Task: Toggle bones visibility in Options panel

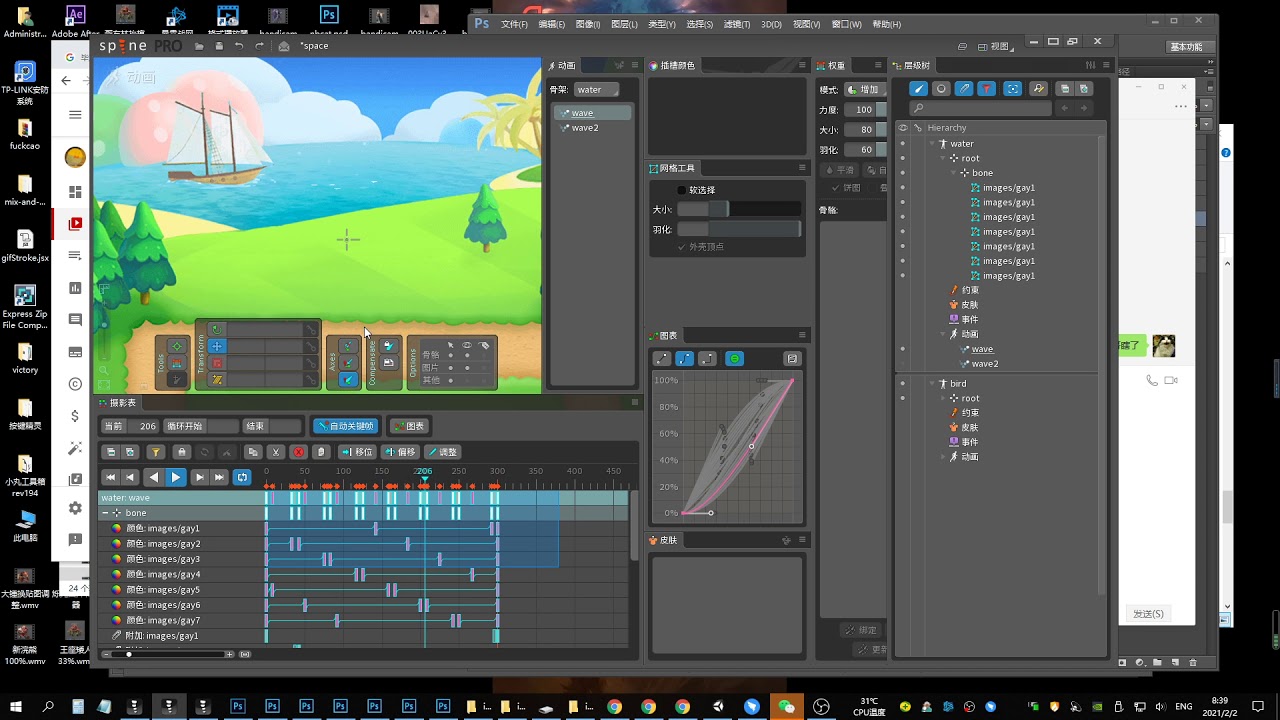Action: point(467,355)
